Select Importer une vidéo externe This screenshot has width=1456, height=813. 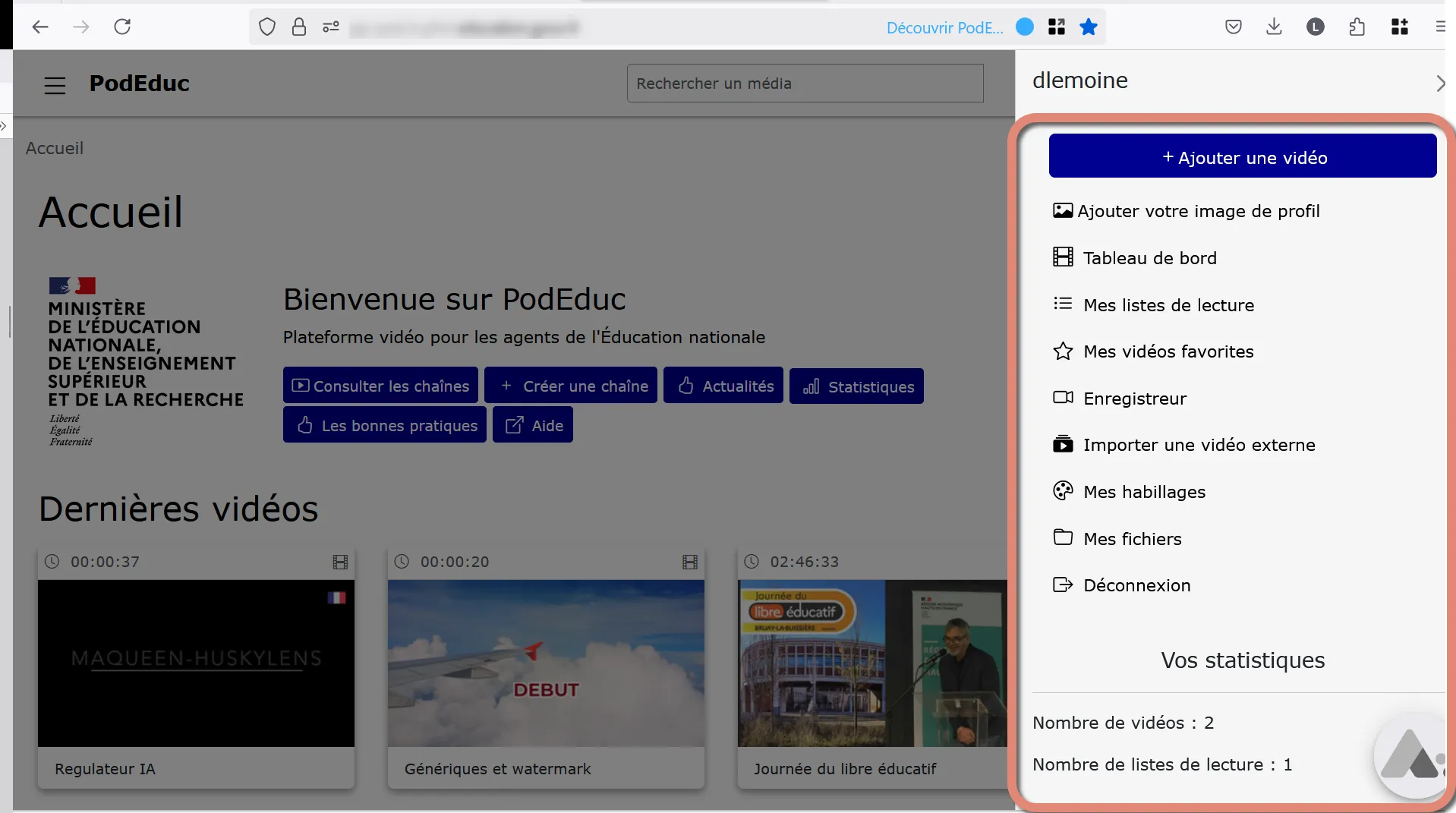[1183, 445]
